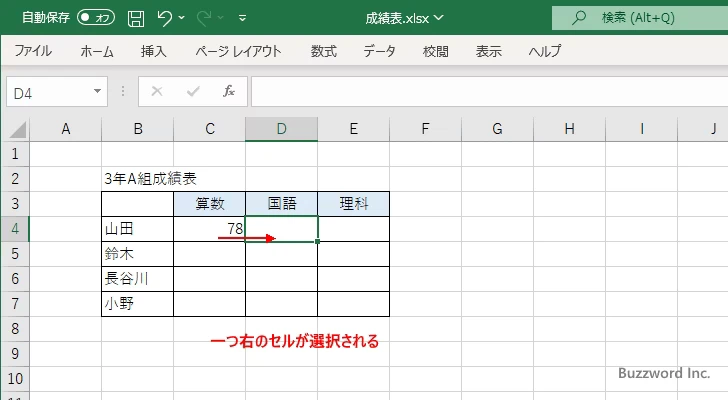The height and width of the screenshot is (400, 728).
Task: Select row 1 header
Action: click(15, 154)
